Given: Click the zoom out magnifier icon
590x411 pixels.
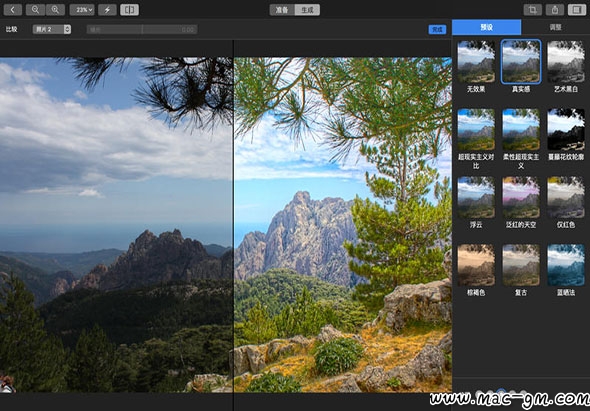Looking at the screenshot, I should pos(35,10).
